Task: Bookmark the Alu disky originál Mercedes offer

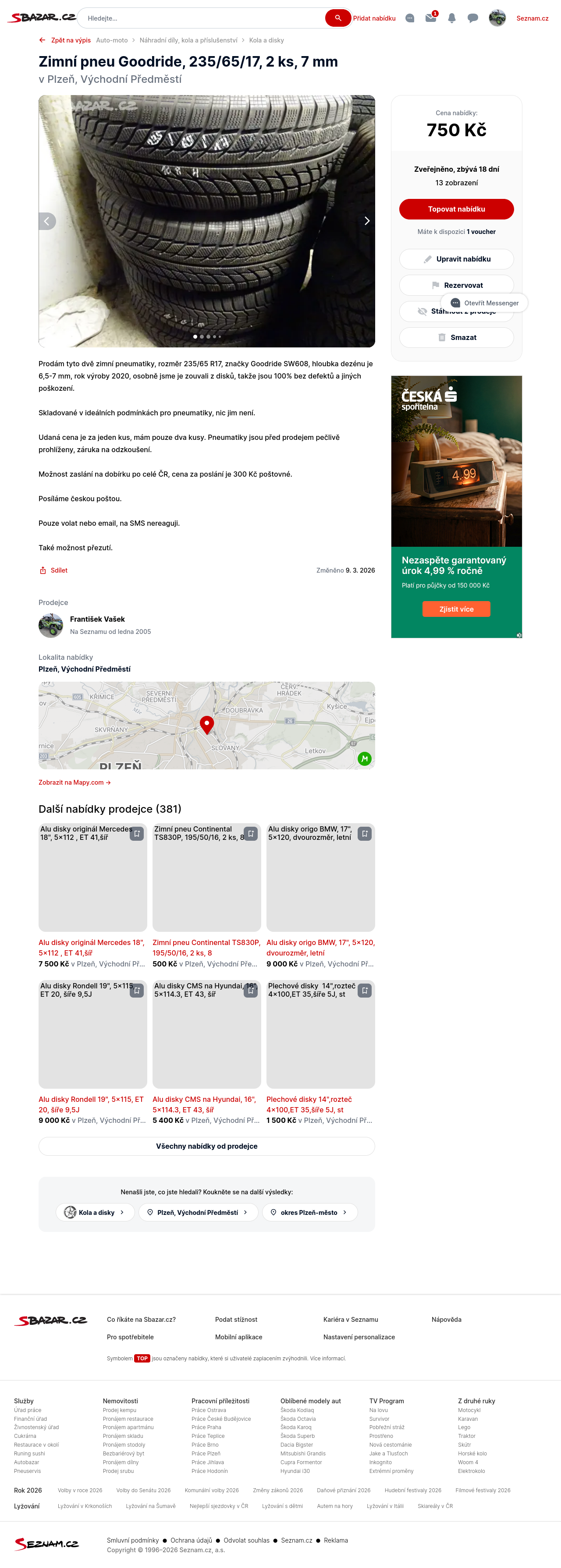Action: pyautogui.click(x=137, y=833)
